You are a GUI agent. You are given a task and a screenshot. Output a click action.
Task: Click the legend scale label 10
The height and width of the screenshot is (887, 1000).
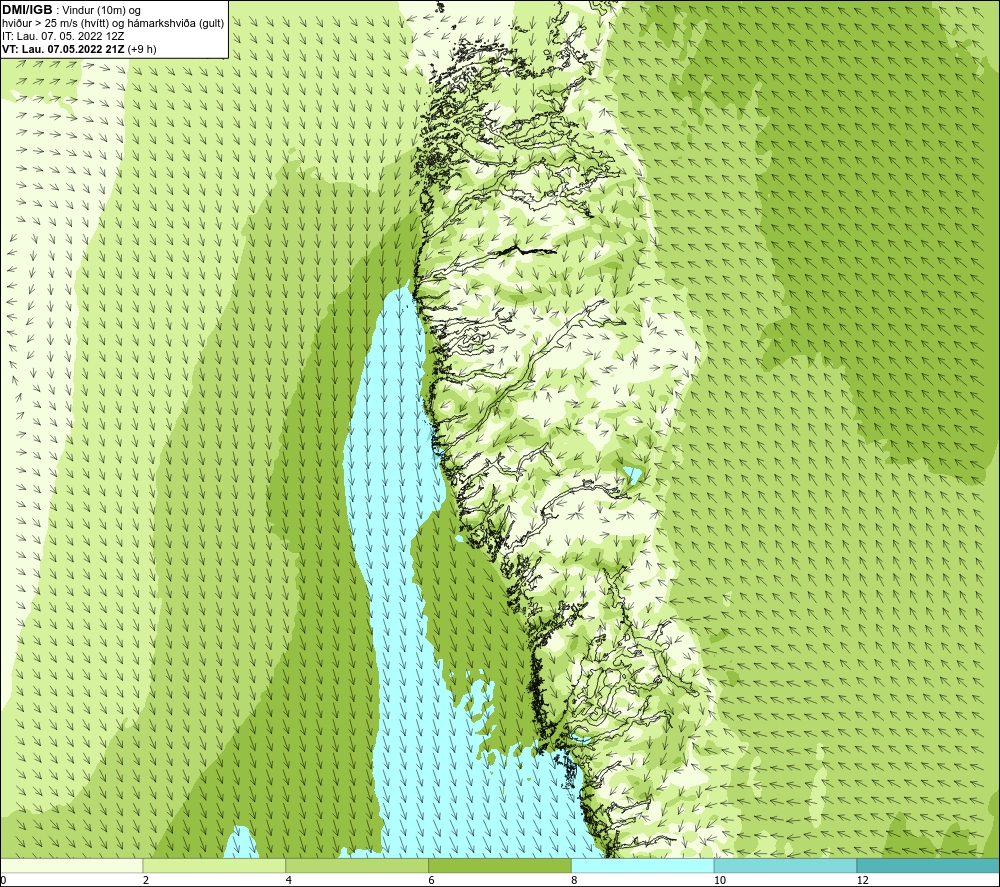pyautogui.click(x=719, y=880)
